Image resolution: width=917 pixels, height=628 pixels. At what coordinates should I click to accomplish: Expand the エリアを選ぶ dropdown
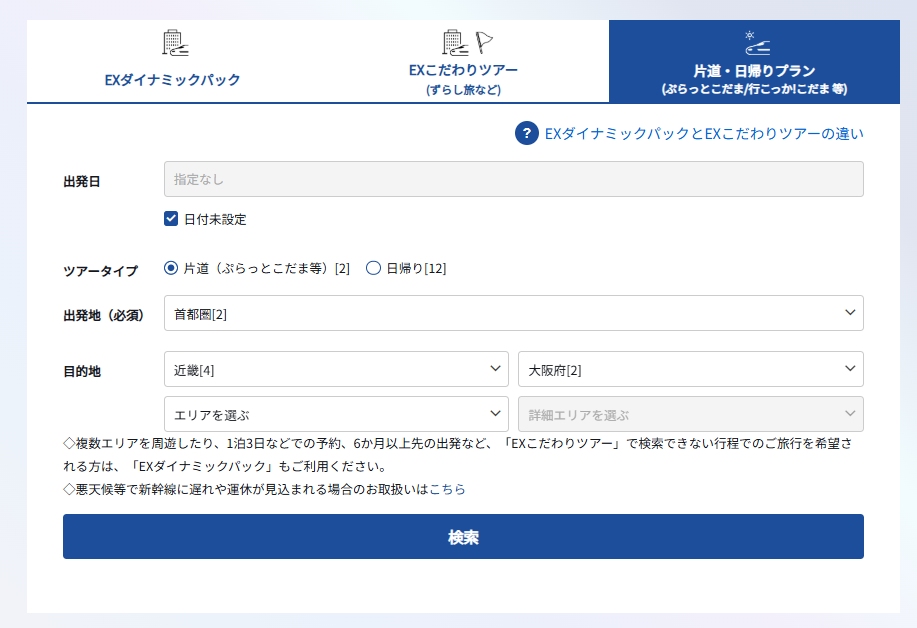click(x=336, y=414)
